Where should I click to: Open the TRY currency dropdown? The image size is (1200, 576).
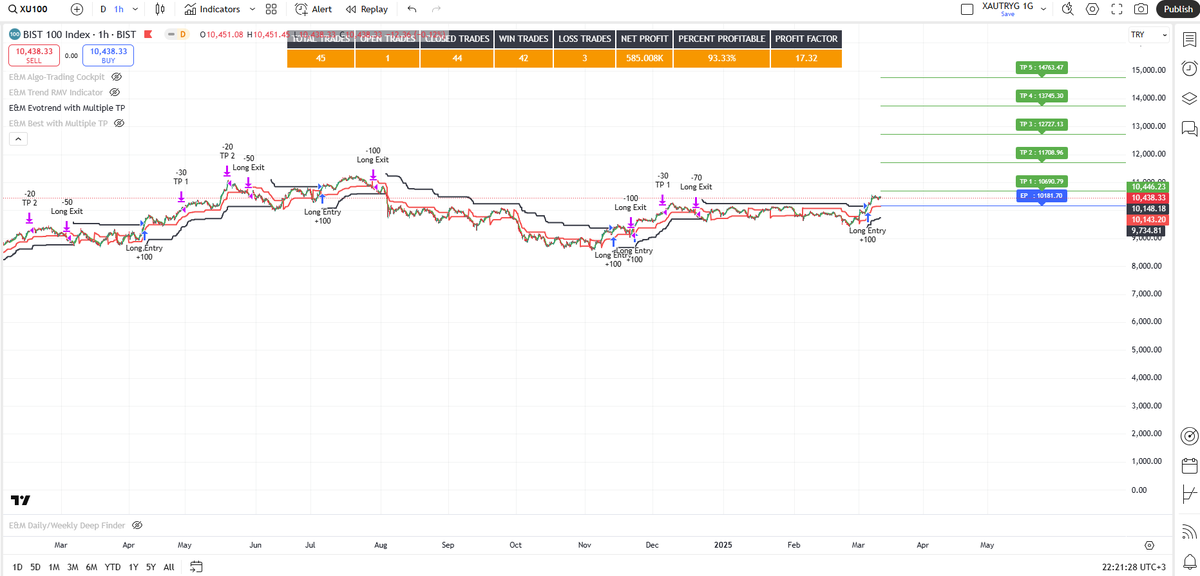tap(1147, 35)
